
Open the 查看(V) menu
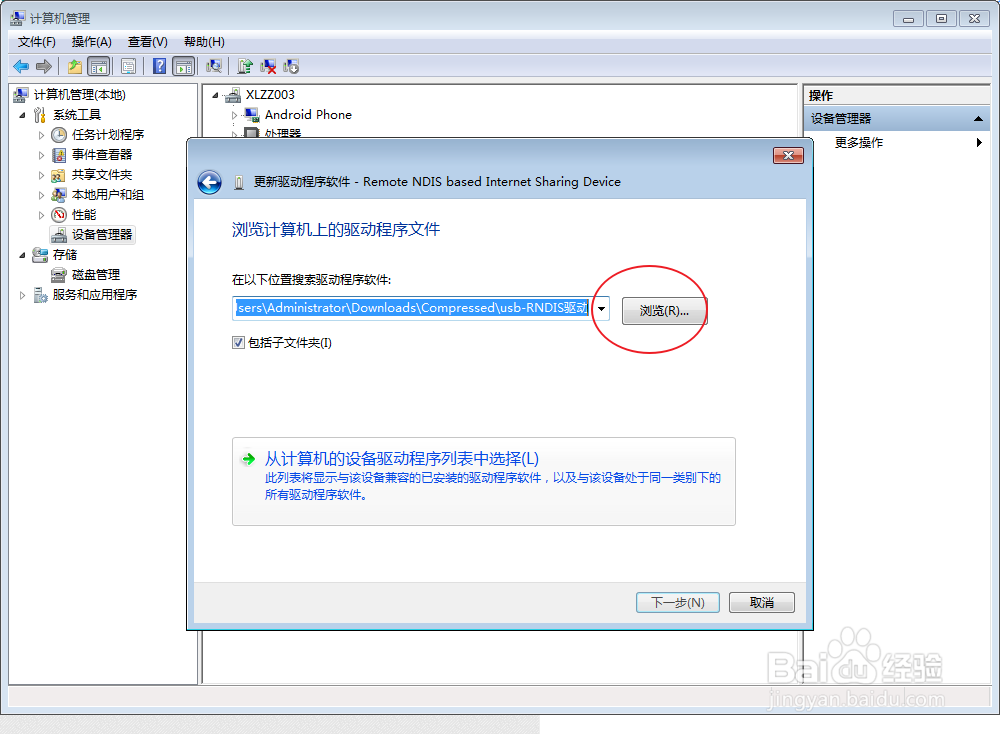click(x=148, y=42)
